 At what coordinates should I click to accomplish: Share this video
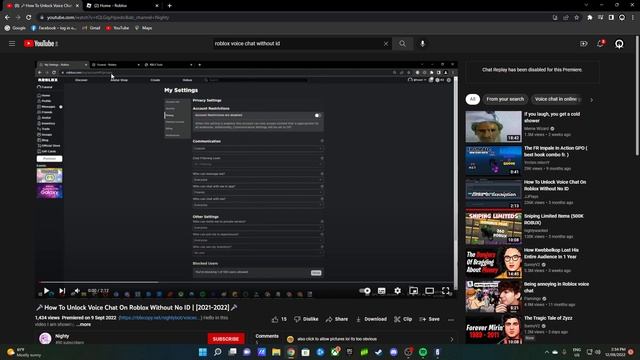click(x=337, y=319)
